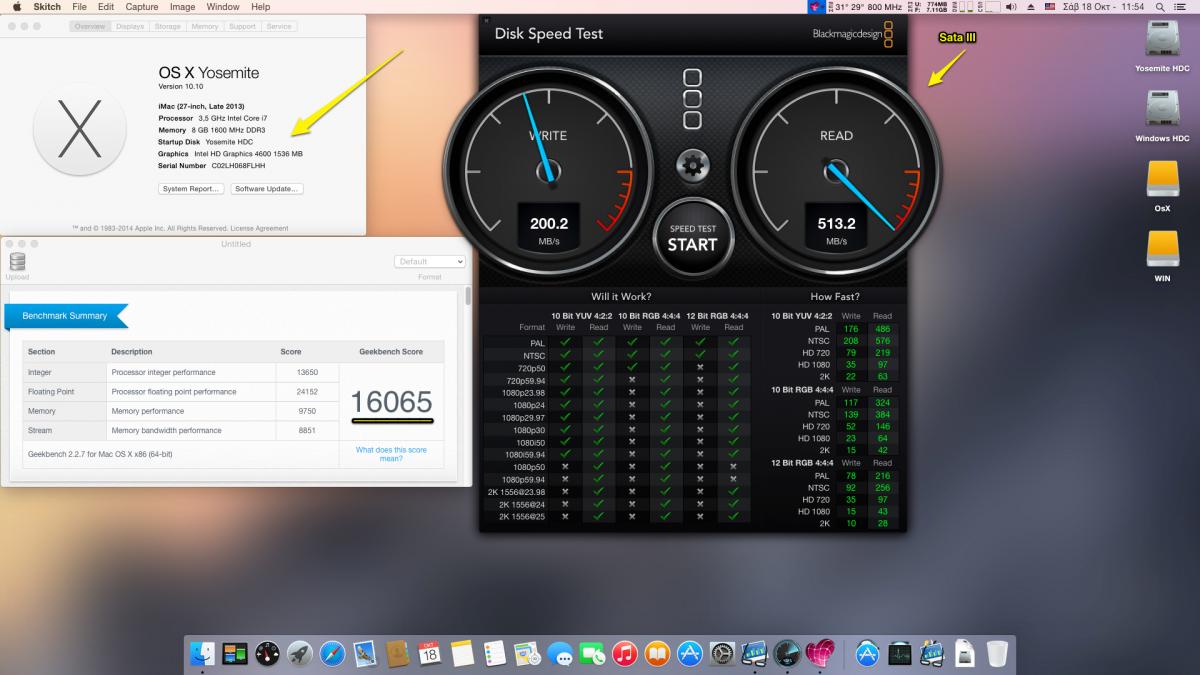The image size is (1200, 675).
Task: Switch to the Storage tab
Action: pyautogui.click(x=167, y=26)
